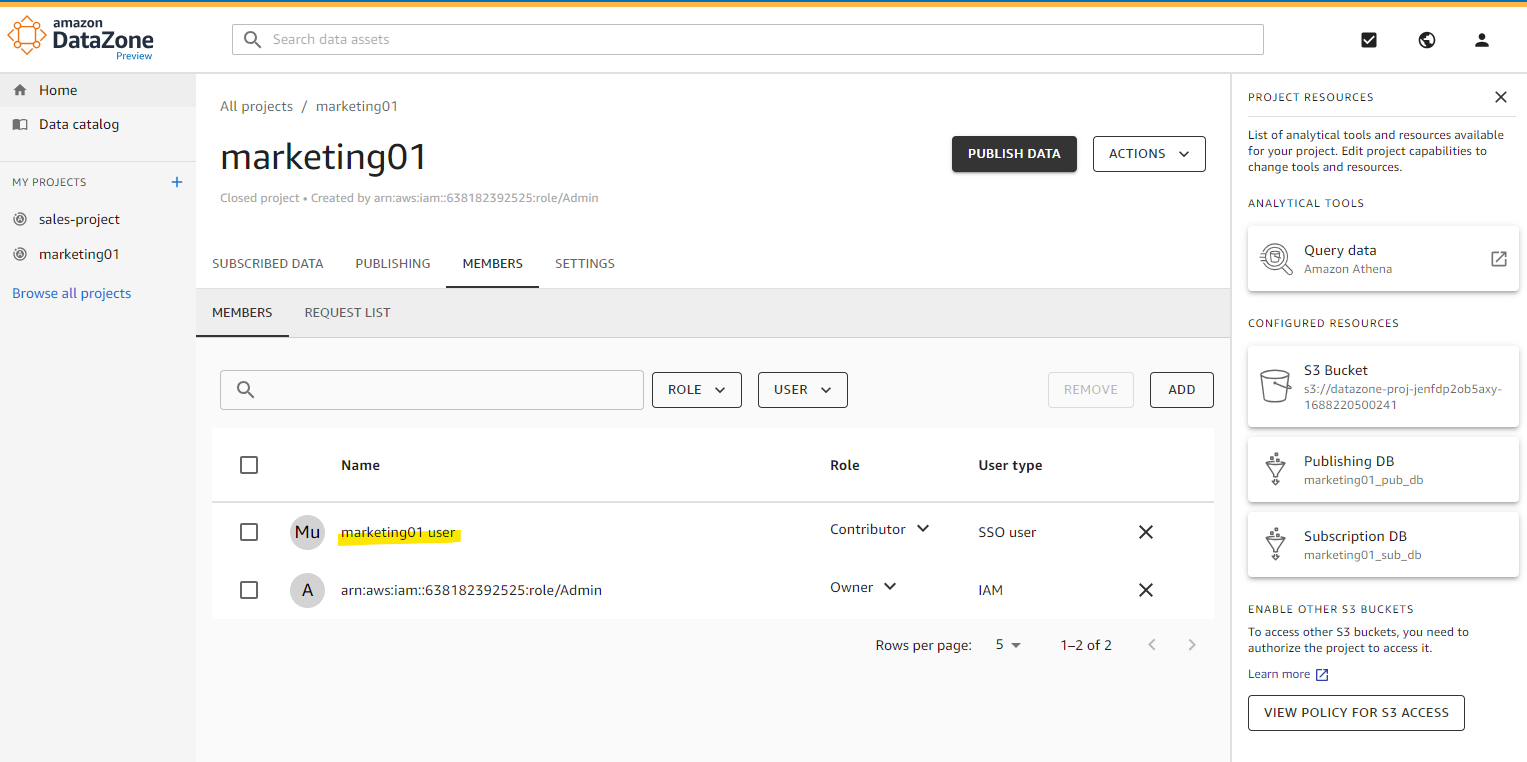Screen dimensions: 1527x762
Task: Select the MEMBERS sub-tab
Action: click(242, 313)
